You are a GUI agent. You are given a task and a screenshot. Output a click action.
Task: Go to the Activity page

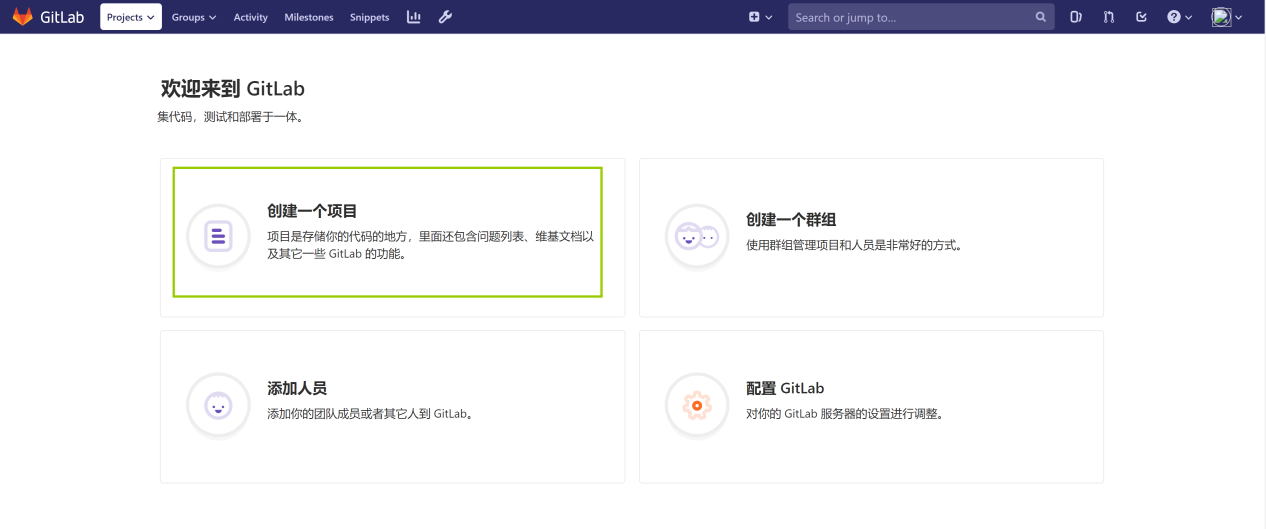251,17
